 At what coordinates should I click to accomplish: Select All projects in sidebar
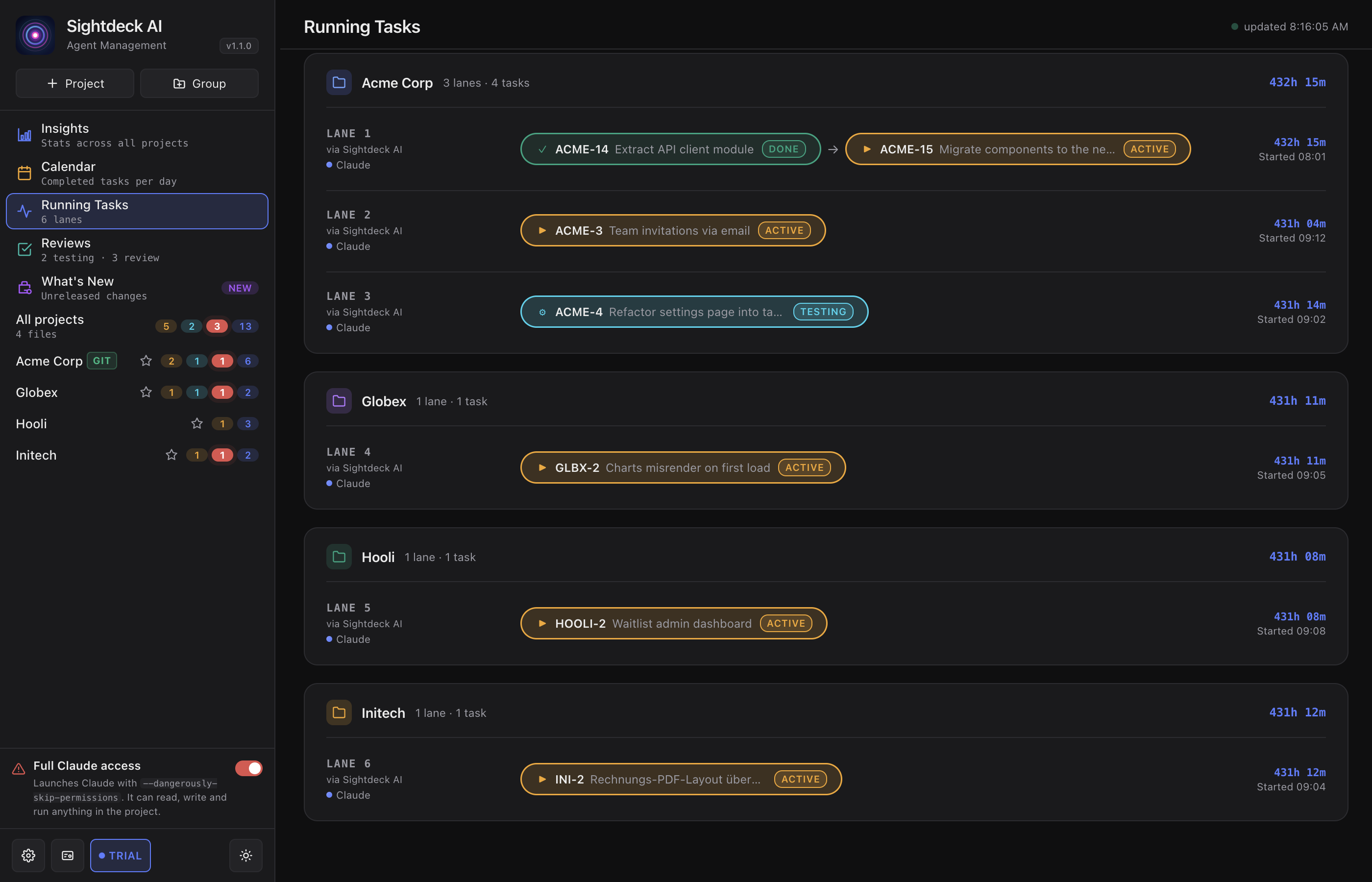(x=137, y=326)
